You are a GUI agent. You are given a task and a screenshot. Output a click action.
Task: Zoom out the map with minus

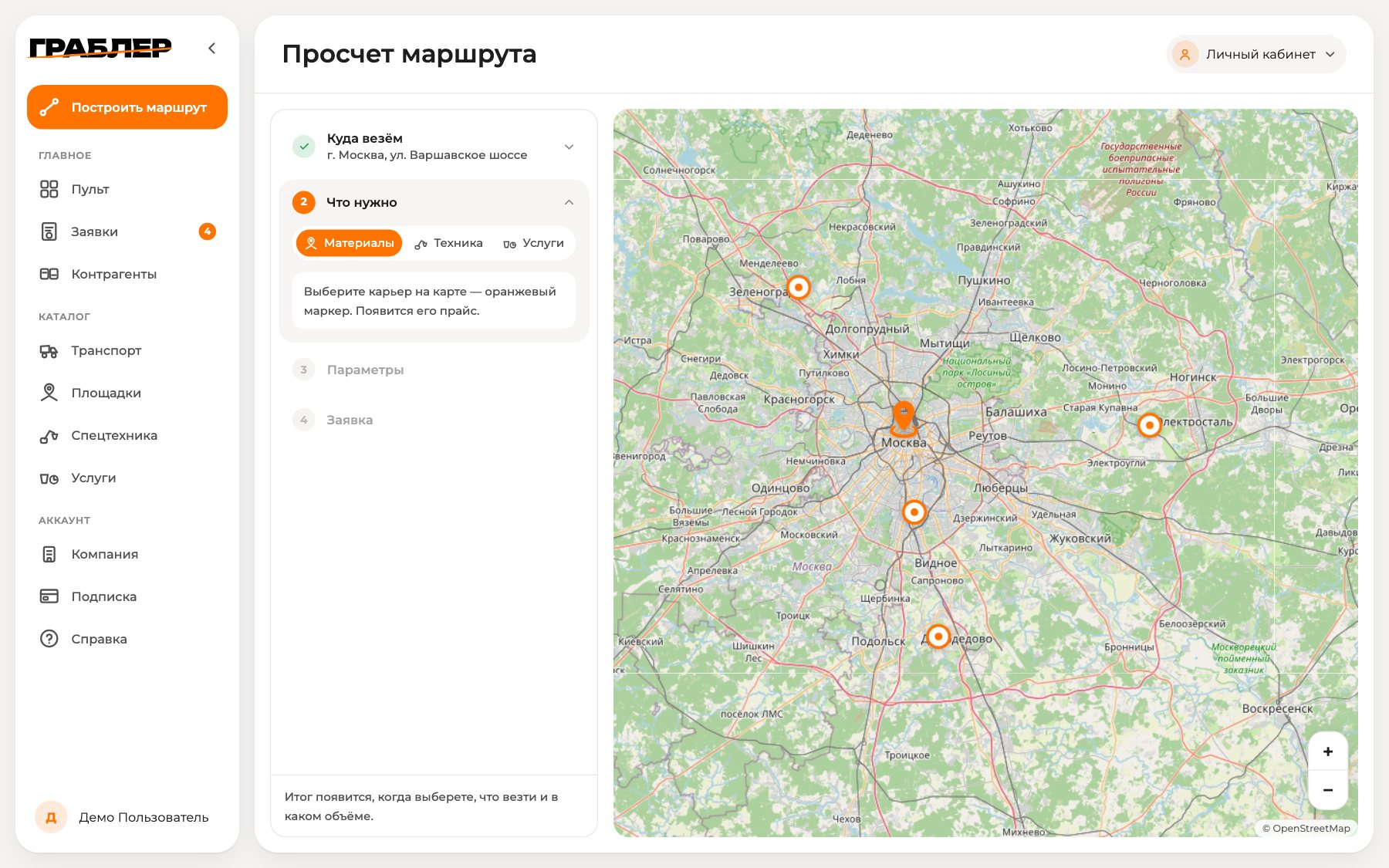pos(1328,790)
